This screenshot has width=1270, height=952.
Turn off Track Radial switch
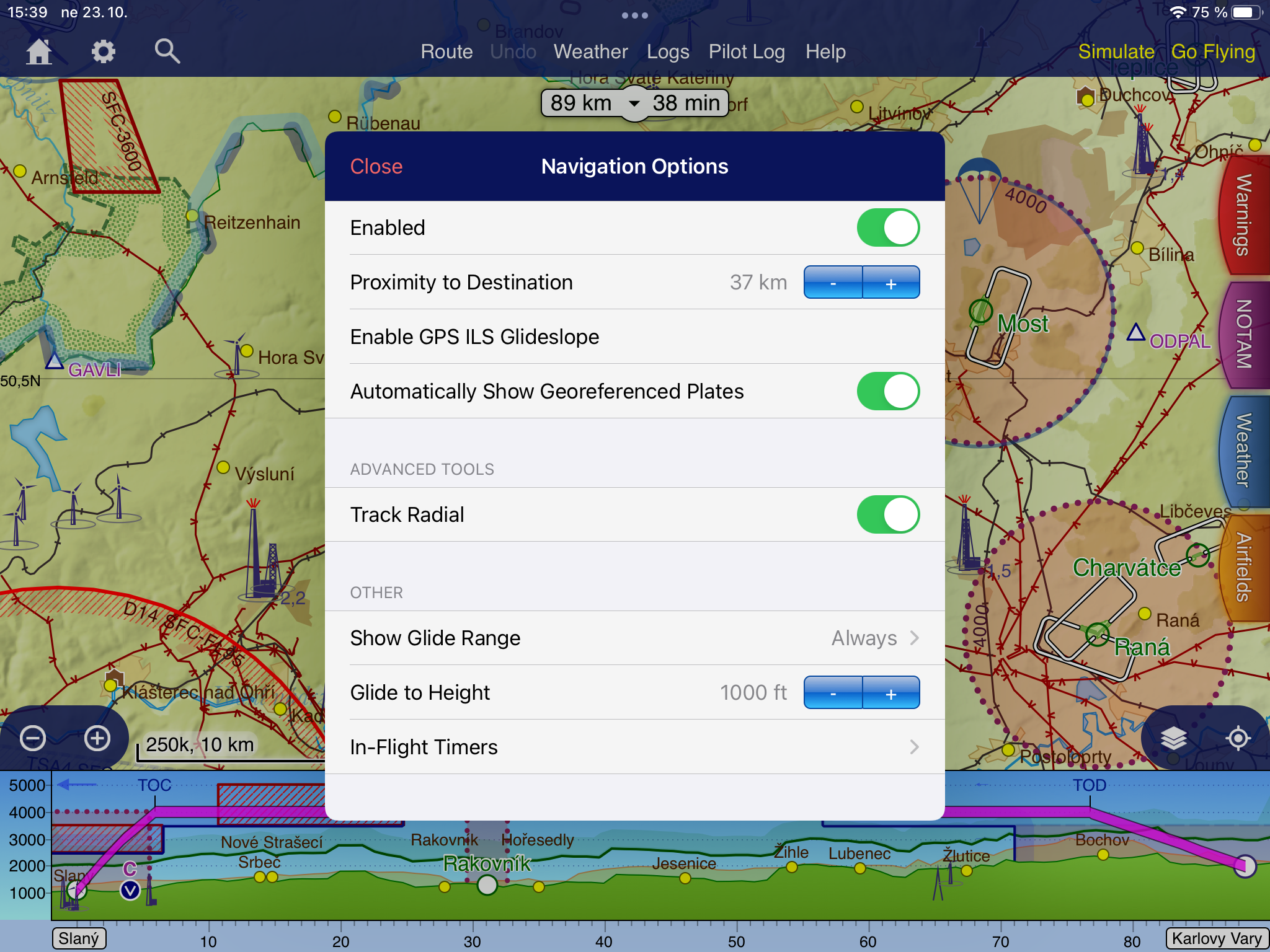point(887,514)
